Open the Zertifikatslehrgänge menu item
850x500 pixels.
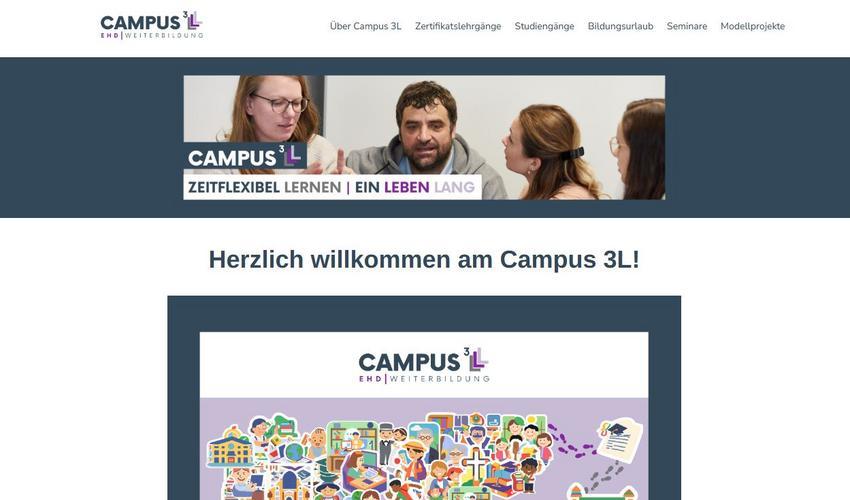click(458, 26)
